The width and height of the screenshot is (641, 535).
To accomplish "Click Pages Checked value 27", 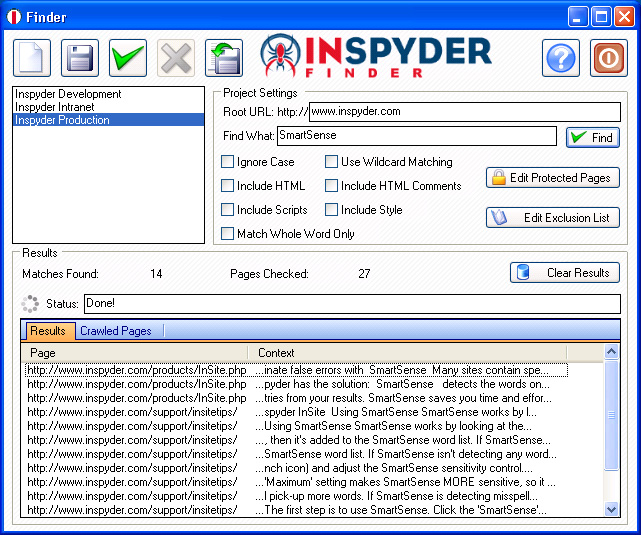I will [x=364, y=273].
